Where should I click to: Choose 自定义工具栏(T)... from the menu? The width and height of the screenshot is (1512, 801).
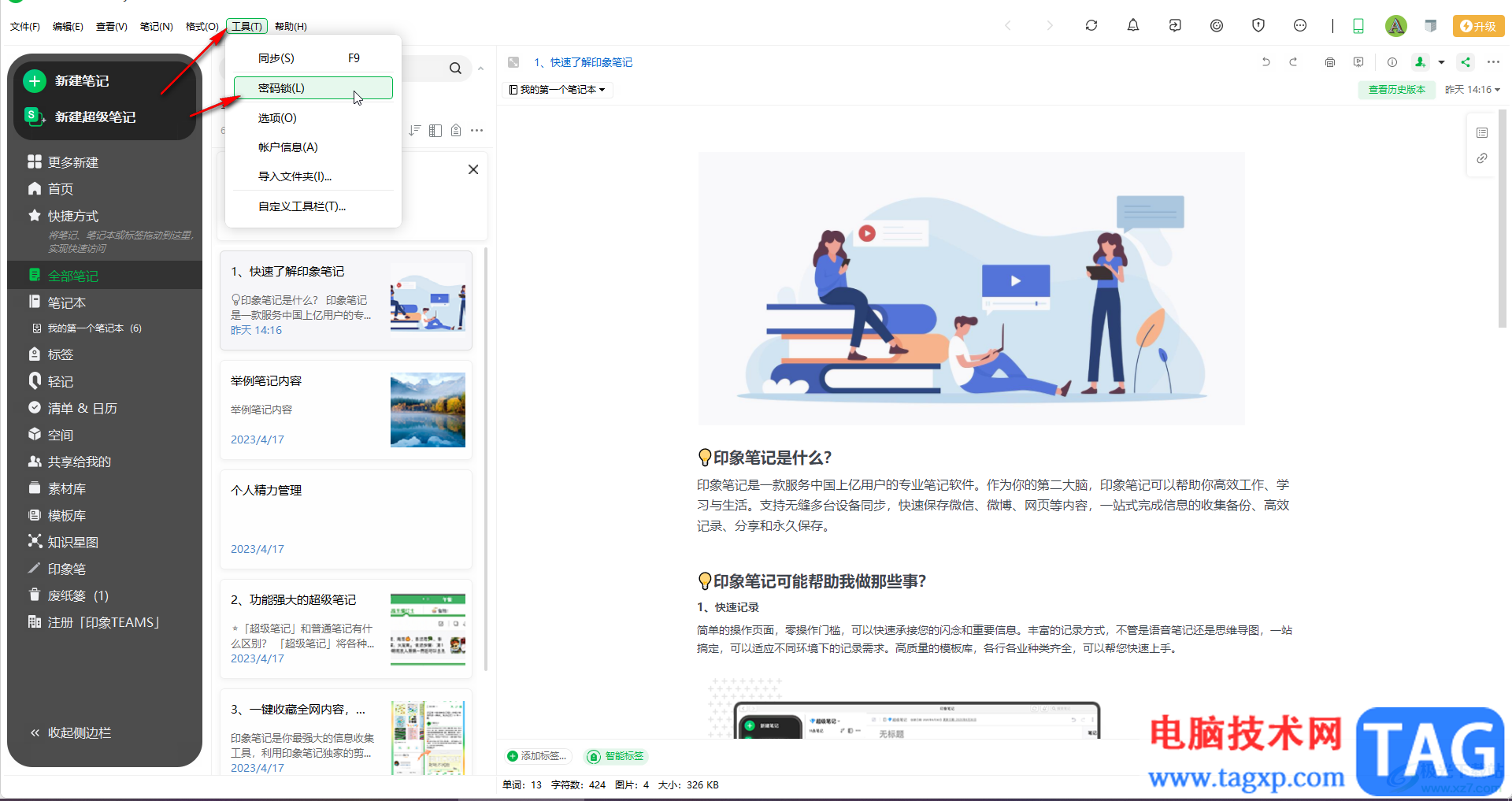pos(313,206)
